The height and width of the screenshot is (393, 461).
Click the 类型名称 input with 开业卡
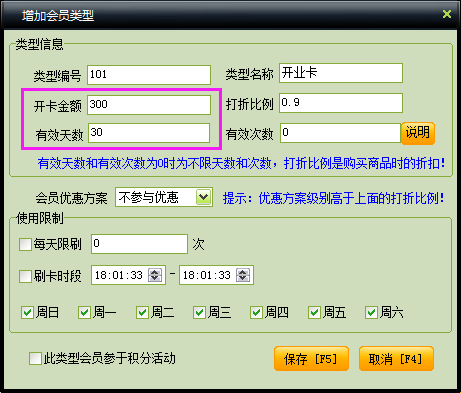click(x=341, y=73)
